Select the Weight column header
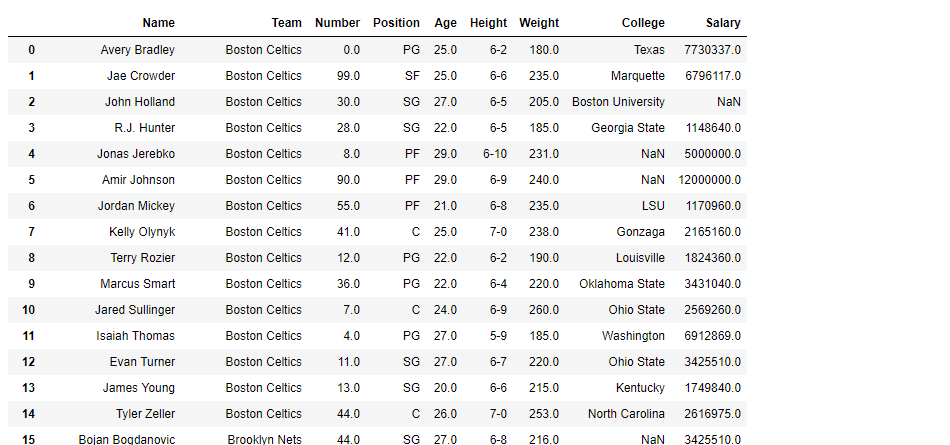950x445 pixels. (x=539, y=23)
